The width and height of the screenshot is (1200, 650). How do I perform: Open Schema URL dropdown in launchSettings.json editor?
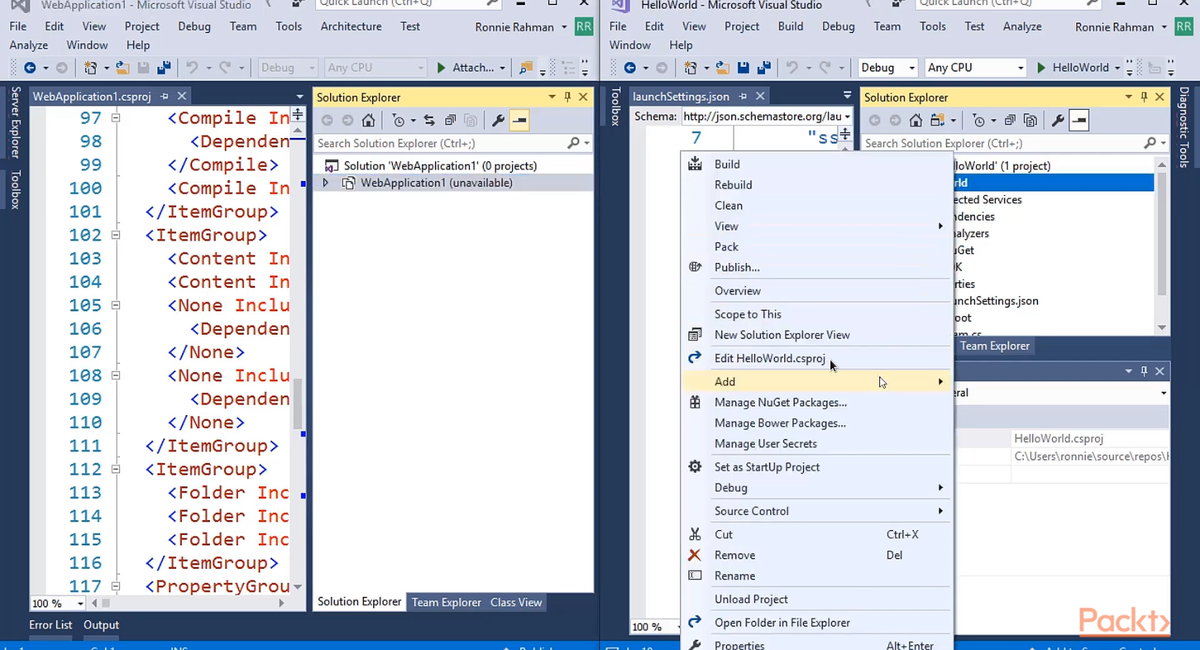pos(847,116)
